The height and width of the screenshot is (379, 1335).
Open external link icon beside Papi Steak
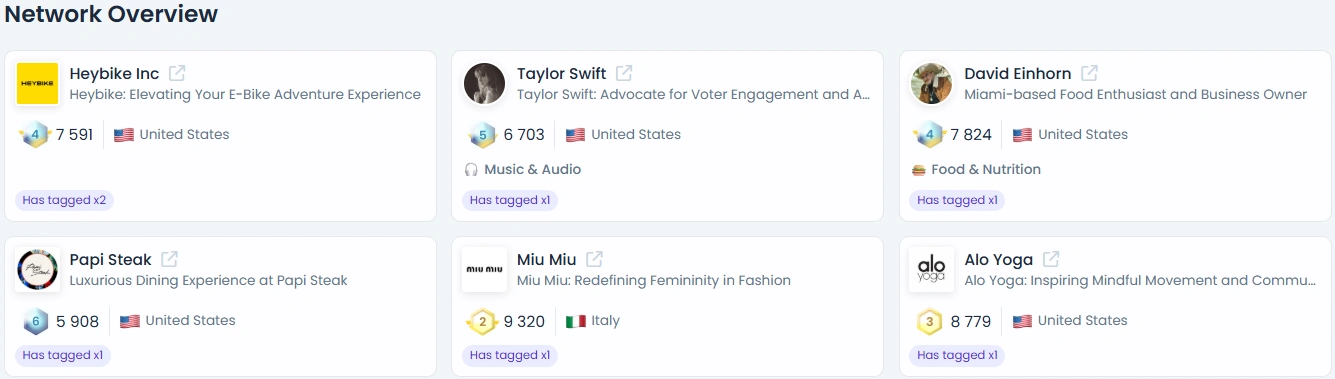pos(170,259)
